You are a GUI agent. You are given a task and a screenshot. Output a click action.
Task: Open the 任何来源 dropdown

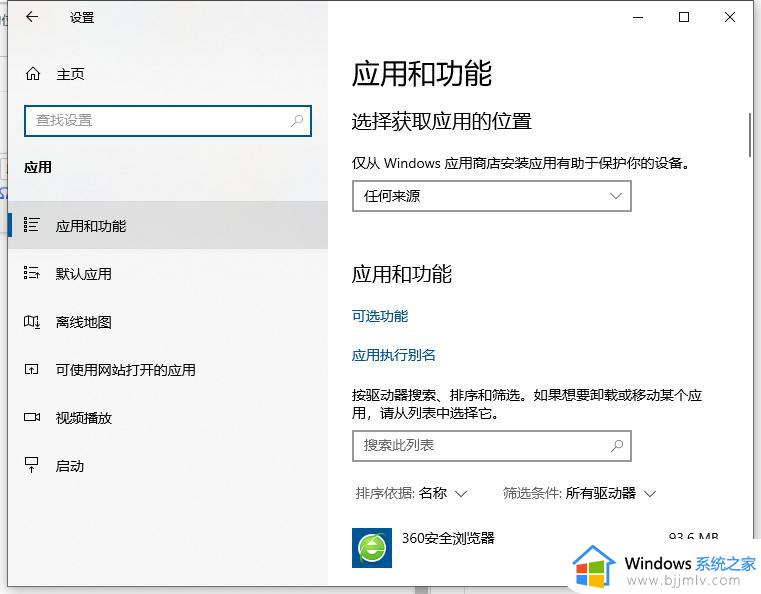[x=492, y=196]
